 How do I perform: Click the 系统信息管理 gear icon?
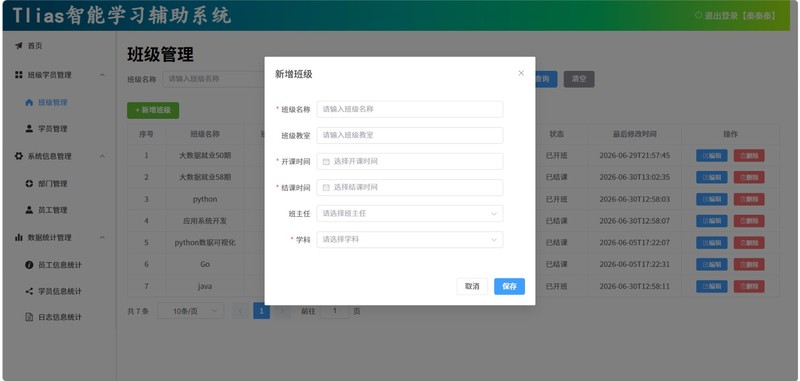click(x=19, y=156)
